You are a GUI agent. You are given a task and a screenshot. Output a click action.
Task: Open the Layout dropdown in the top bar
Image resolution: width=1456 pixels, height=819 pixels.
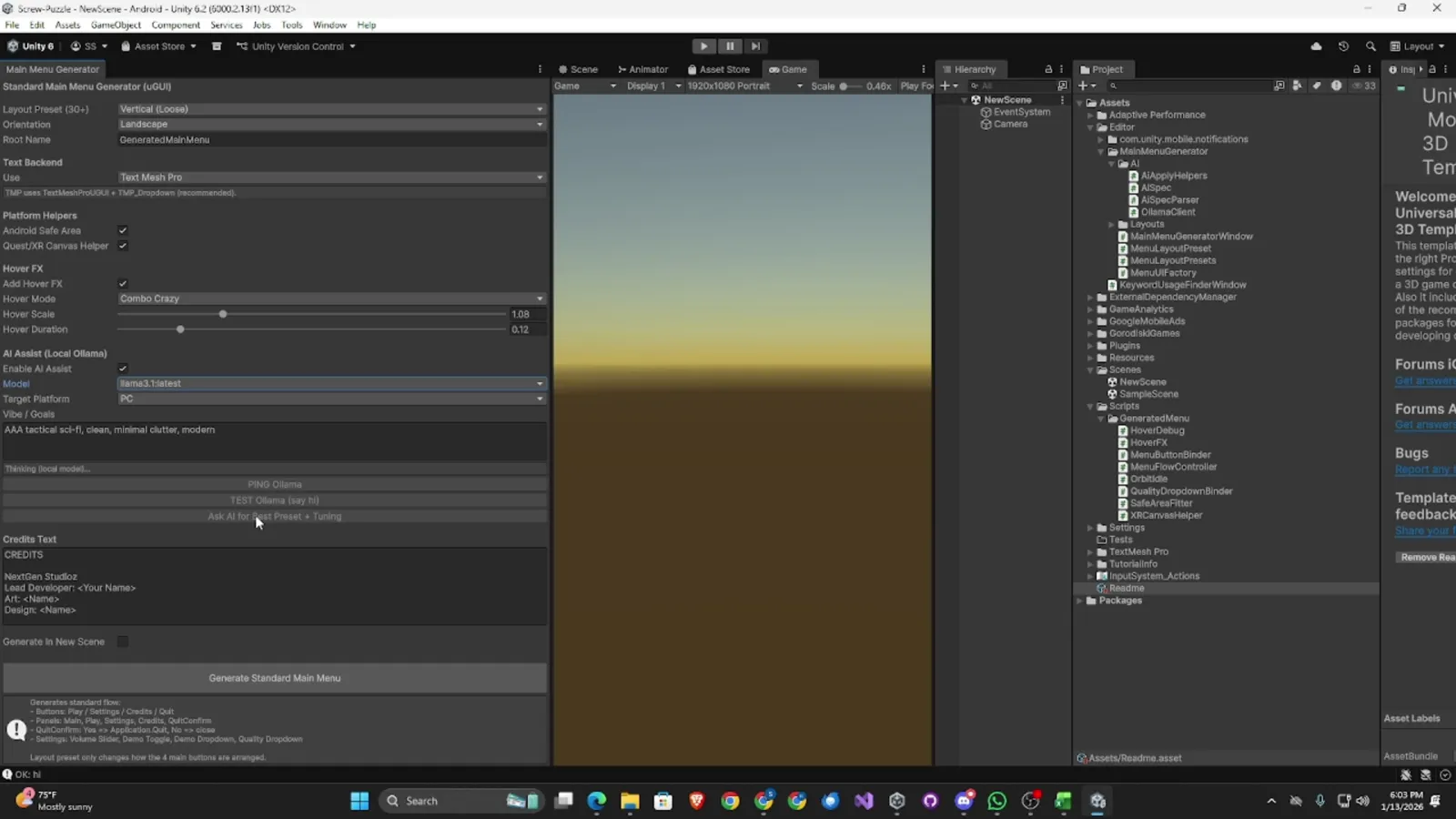tap(1417, 46)
